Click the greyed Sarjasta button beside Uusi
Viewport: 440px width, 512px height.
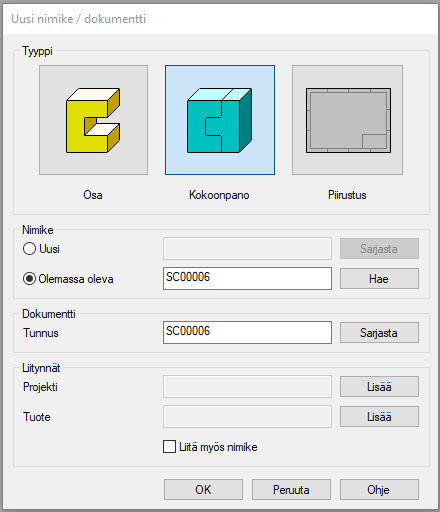pyautogui.click(x=379, y=249)
